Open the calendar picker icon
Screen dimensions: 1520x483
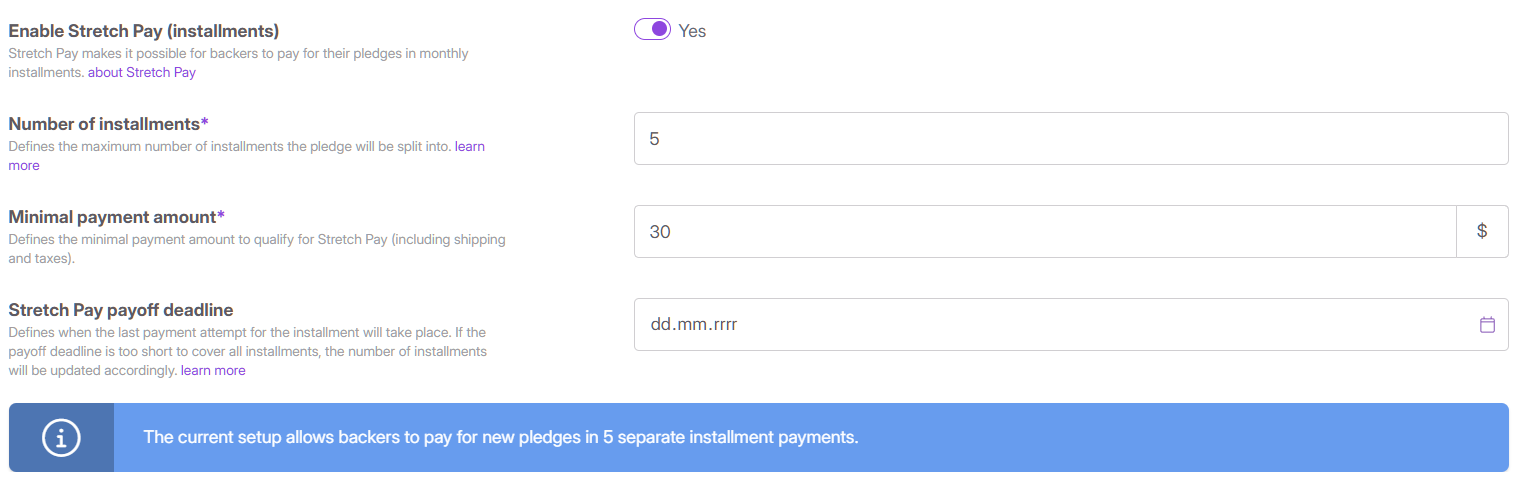pos(1487,324)
